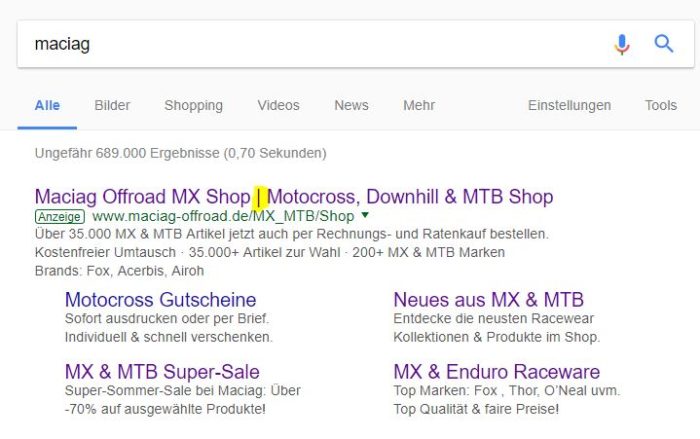Screen dimensions: 700x439
Task: Open the Maciag Offroad MX Shop headline link
Action: (294, 197)
